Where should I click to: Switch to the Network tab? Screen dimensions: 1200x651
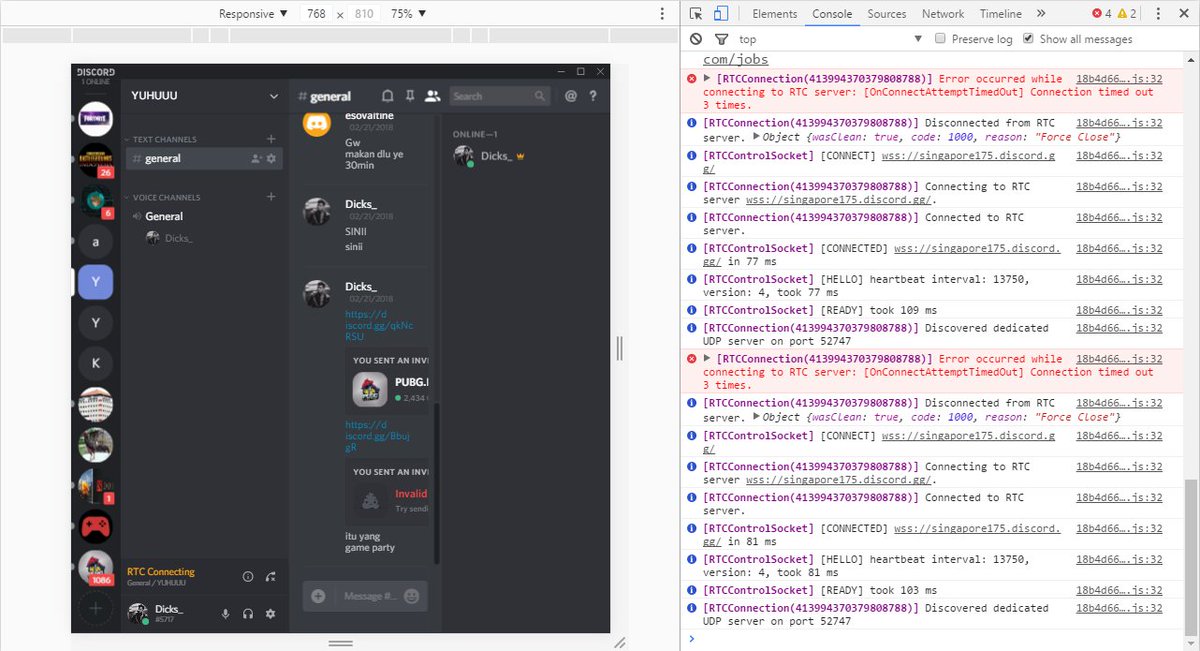tap(943, 13)
